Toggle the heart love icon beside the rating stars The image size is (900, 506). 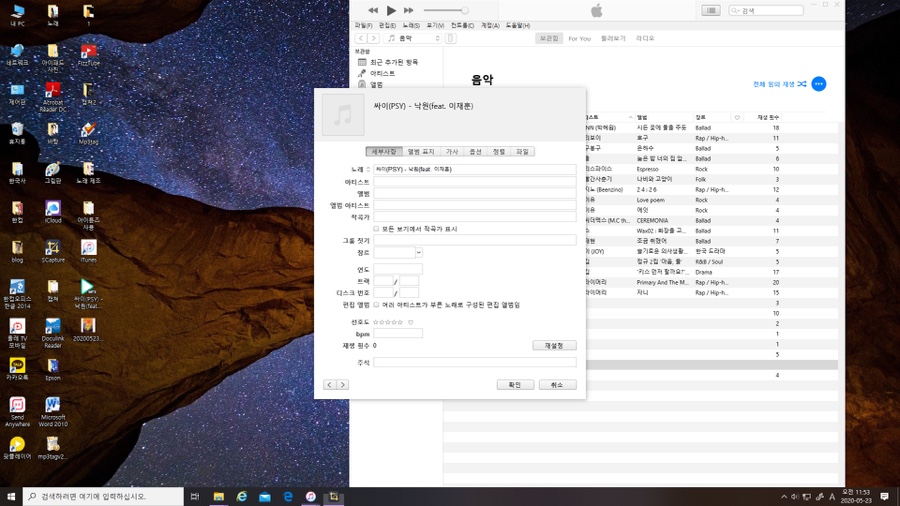(x=410, y=322)
